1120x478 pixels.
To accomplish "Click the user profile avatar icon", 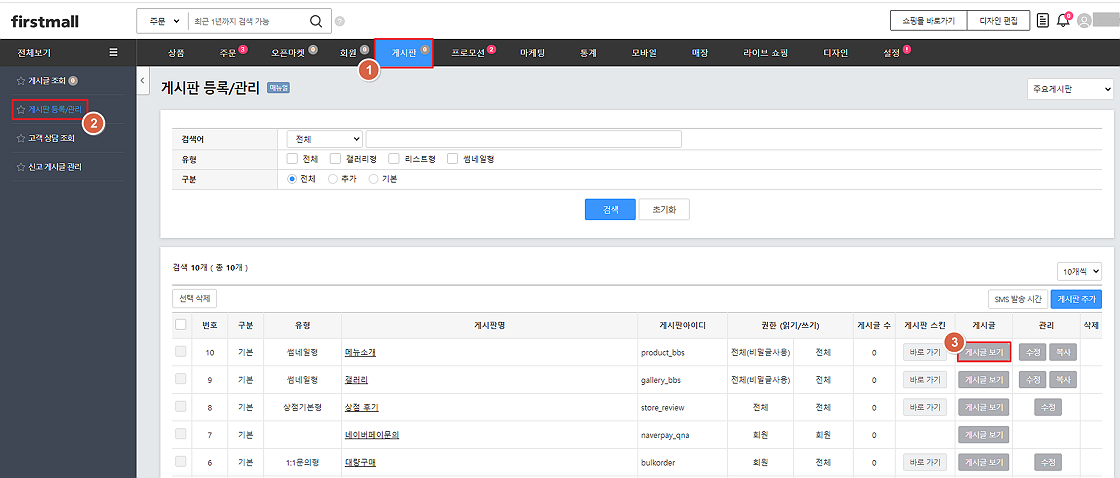I will (1084, 21).
